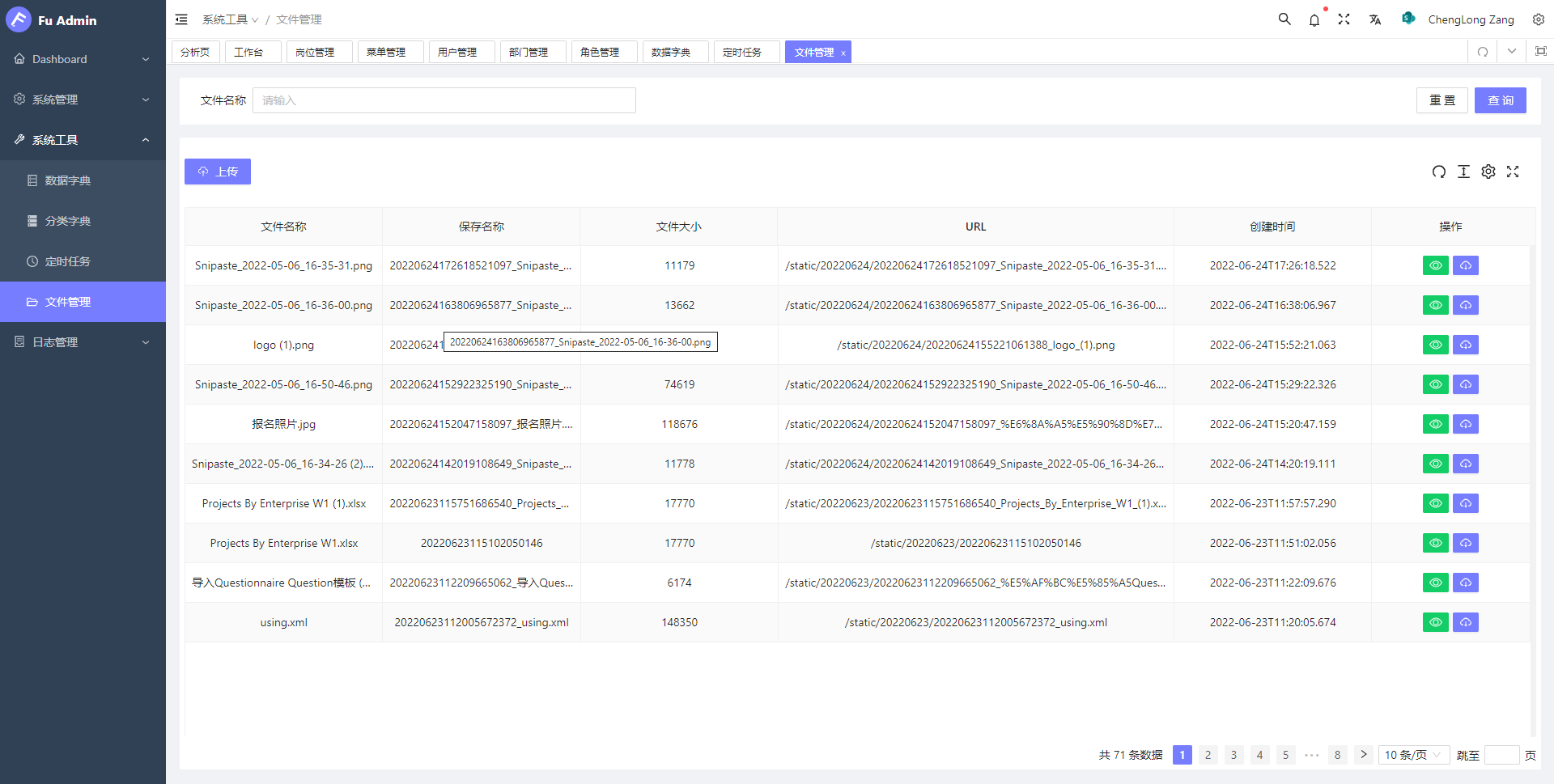The height and width of the screenshot is (784, 1554).
Task: Preview Snipaste 16-36-00.png with eye button
Action: (x=1436, y=305)
